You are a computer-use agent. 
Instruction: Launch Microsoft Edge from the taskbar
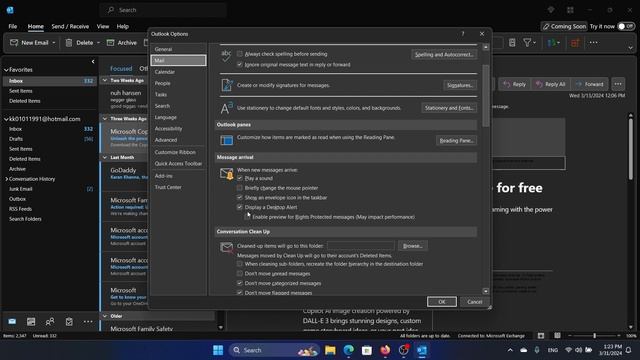(349, 350)
